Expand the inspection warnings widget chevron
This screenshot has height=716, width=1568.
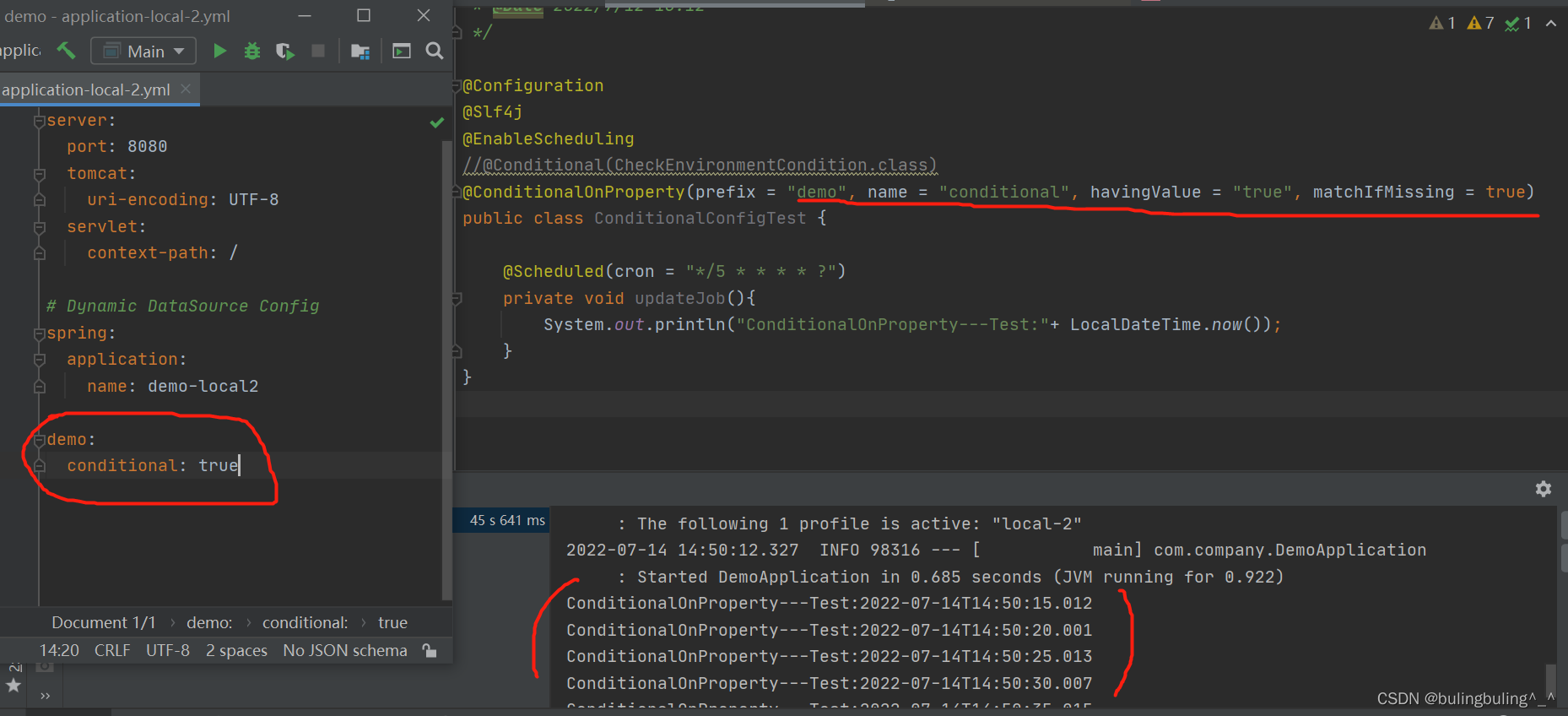coord(1551,24)
